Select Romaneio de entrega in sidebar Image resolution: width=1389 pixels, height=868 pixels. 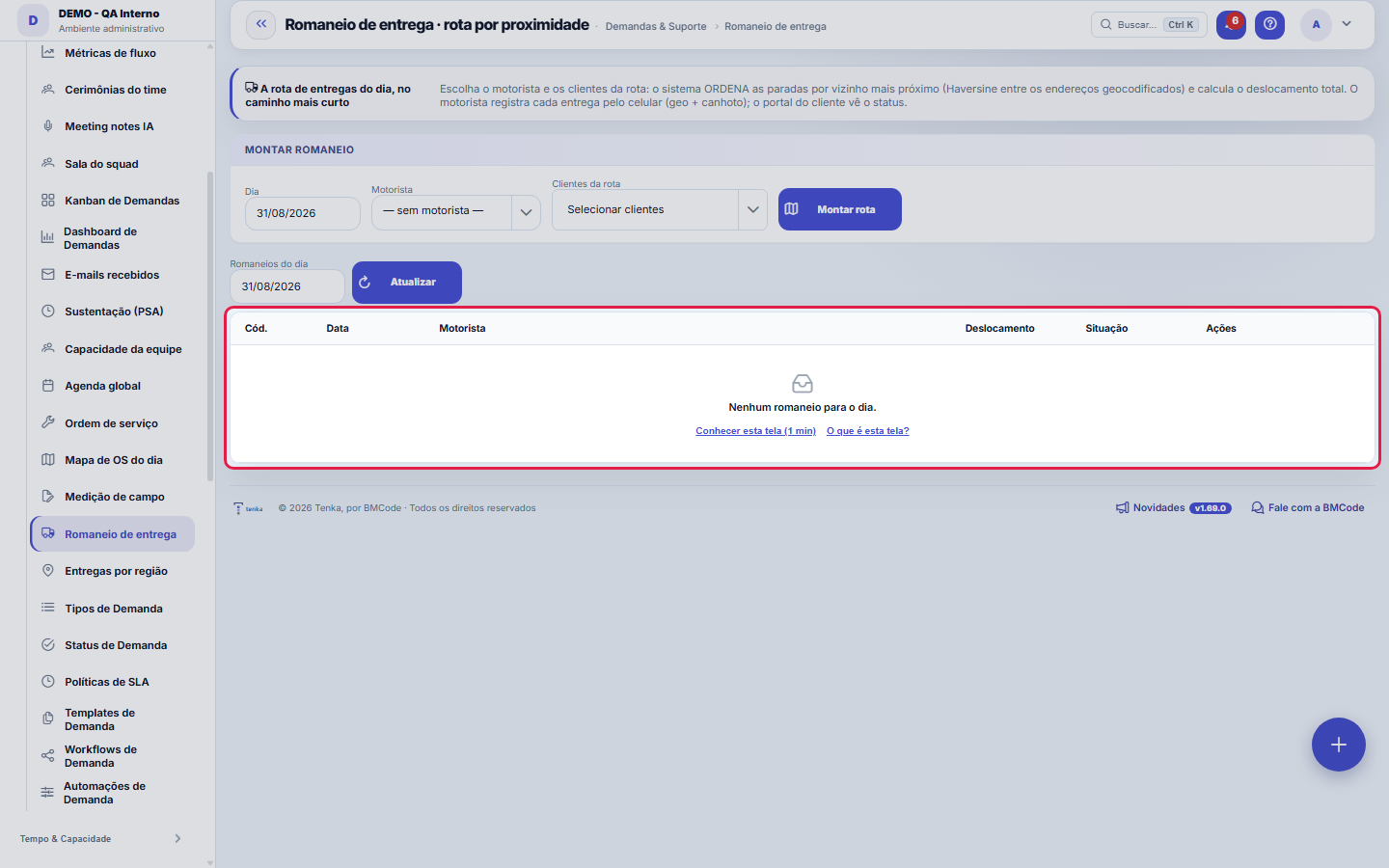pyautogui.click(x=112, y=534)
